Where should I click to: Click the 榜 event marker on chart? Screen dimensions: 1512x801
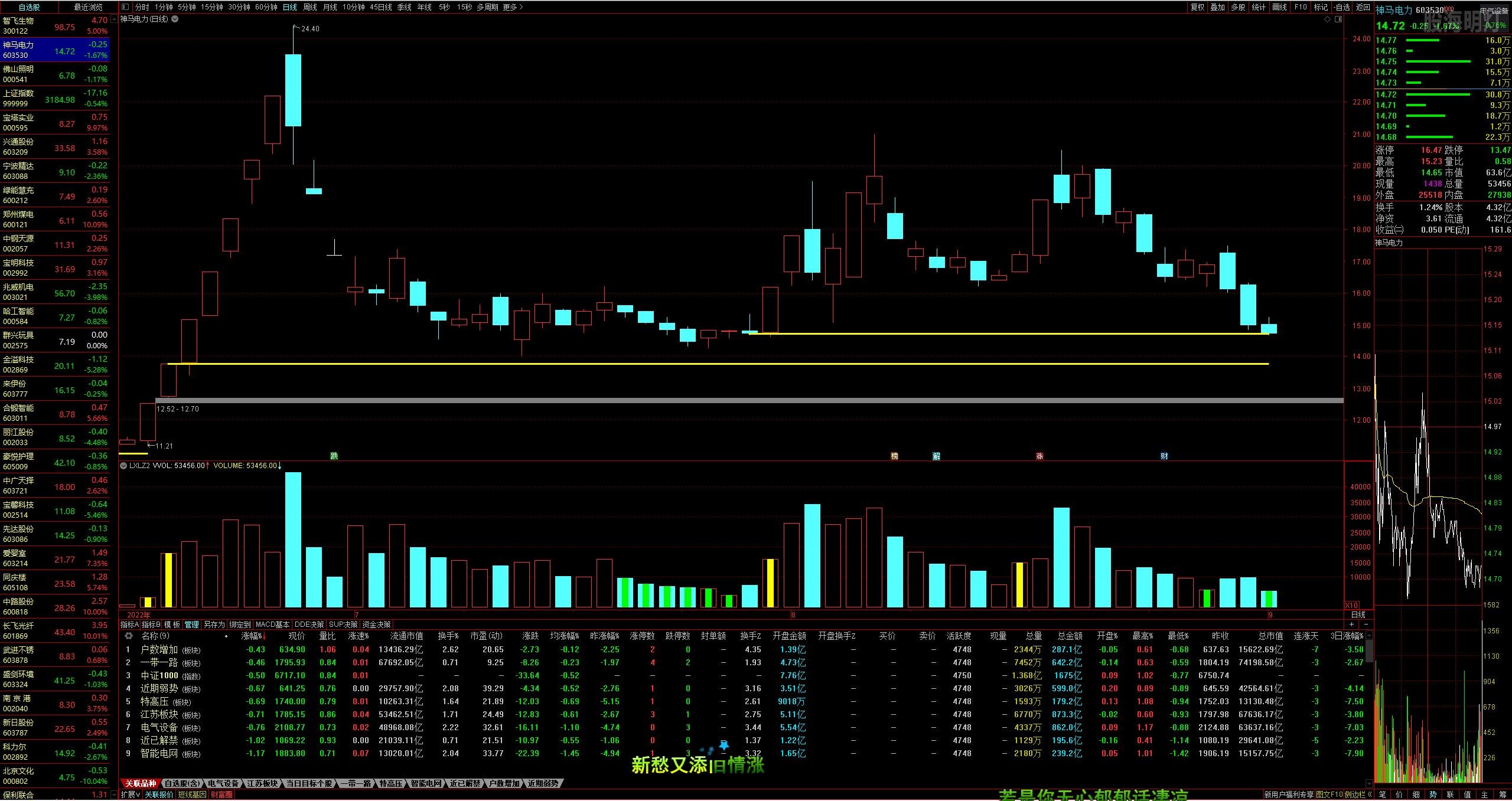pos(894,456)
